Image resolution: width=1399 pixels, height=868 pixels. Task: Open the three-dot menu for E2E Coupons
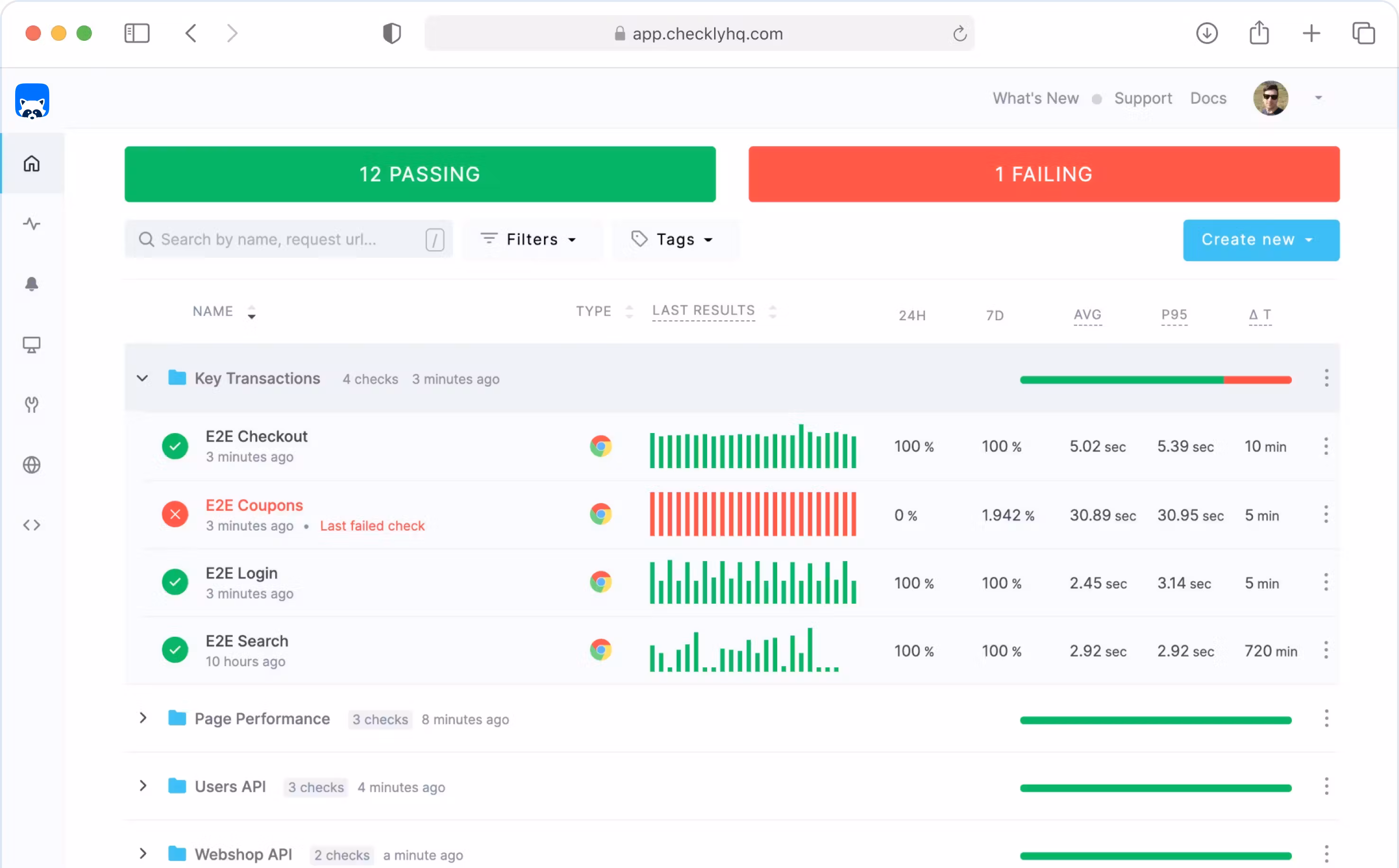tap(1326, 515)
